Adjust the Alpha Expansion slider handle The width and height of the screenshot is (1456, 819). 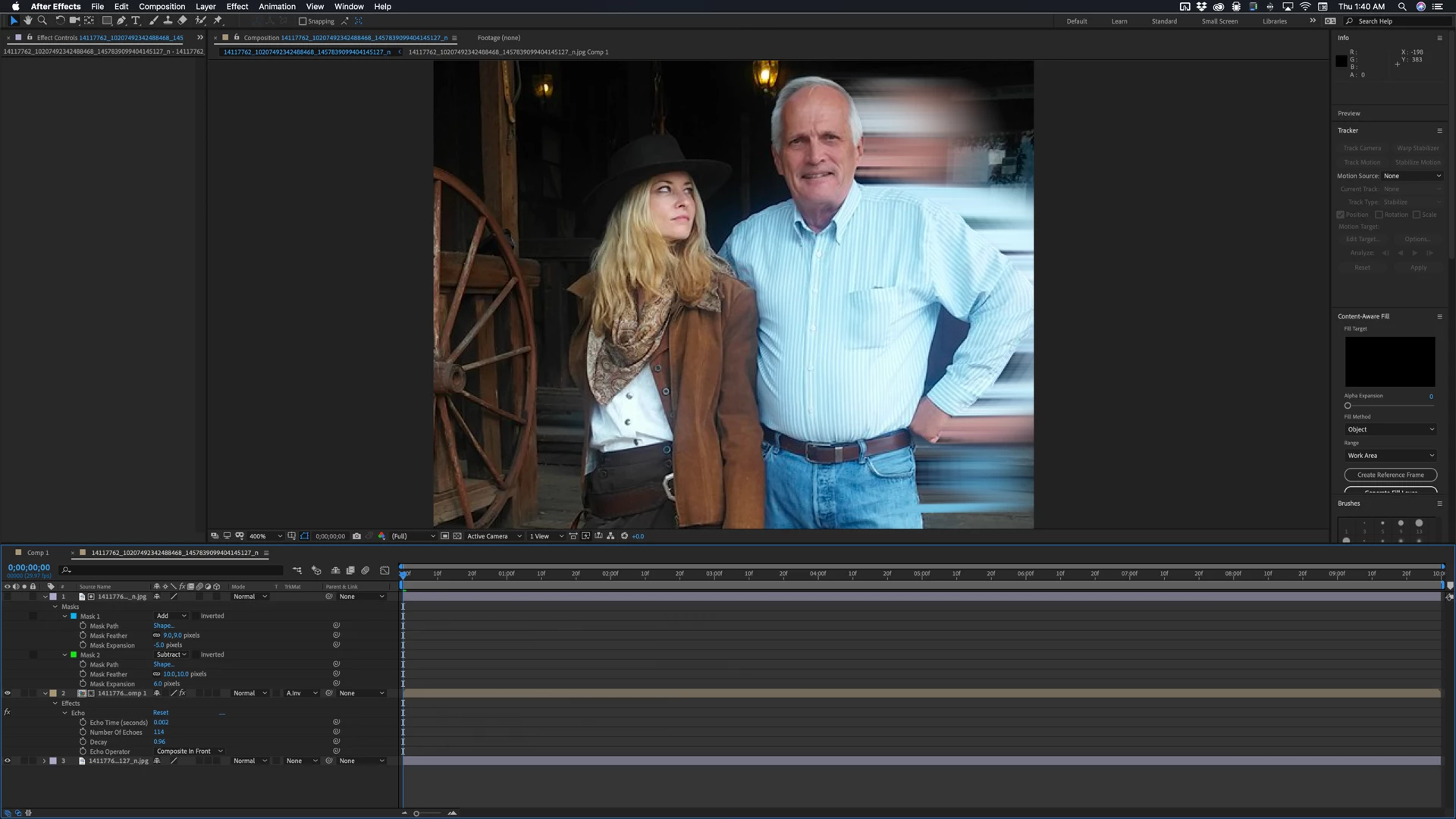1348,406
